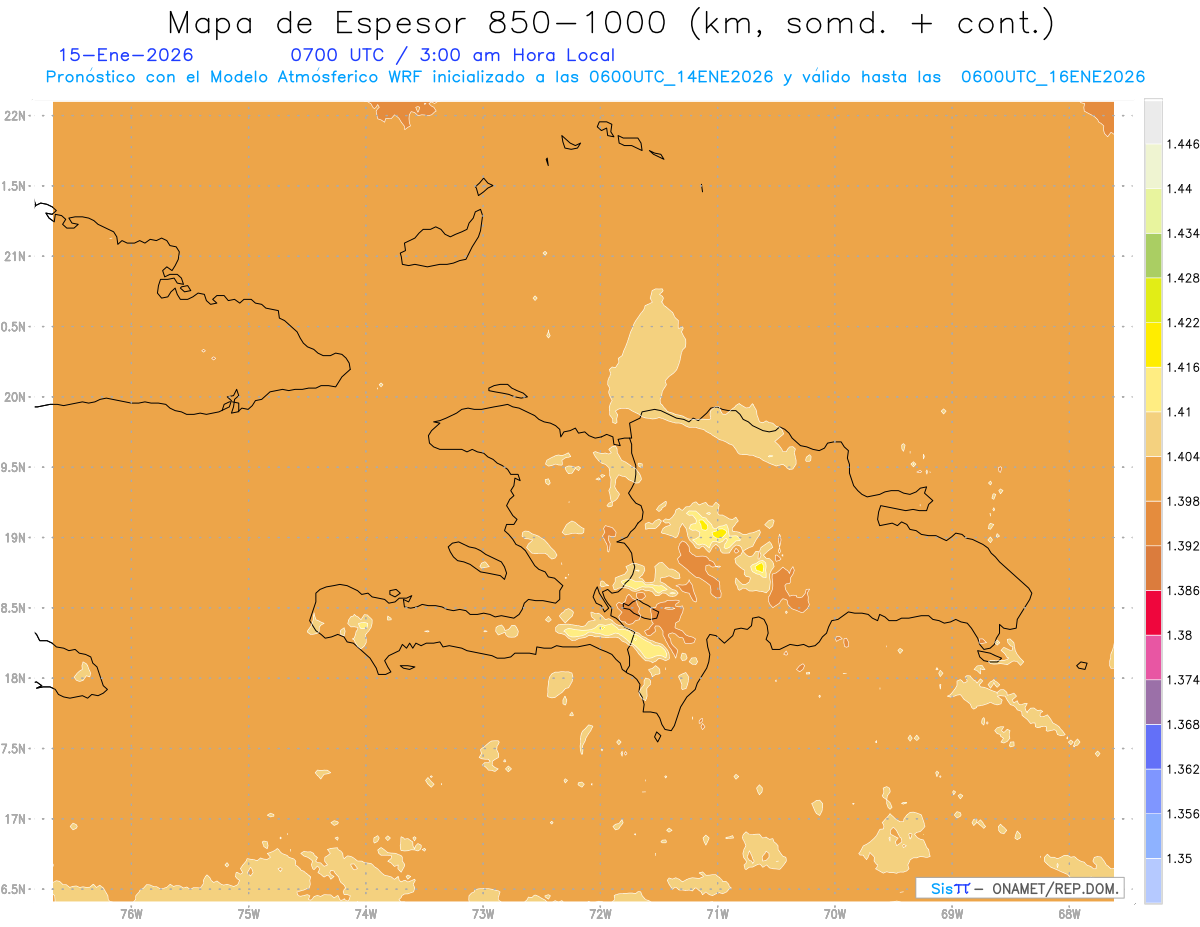Screen dimensions: 1200x927
Task: Click the red legend swatch between 1.38 and 1.386
Action: (1153, 612)
